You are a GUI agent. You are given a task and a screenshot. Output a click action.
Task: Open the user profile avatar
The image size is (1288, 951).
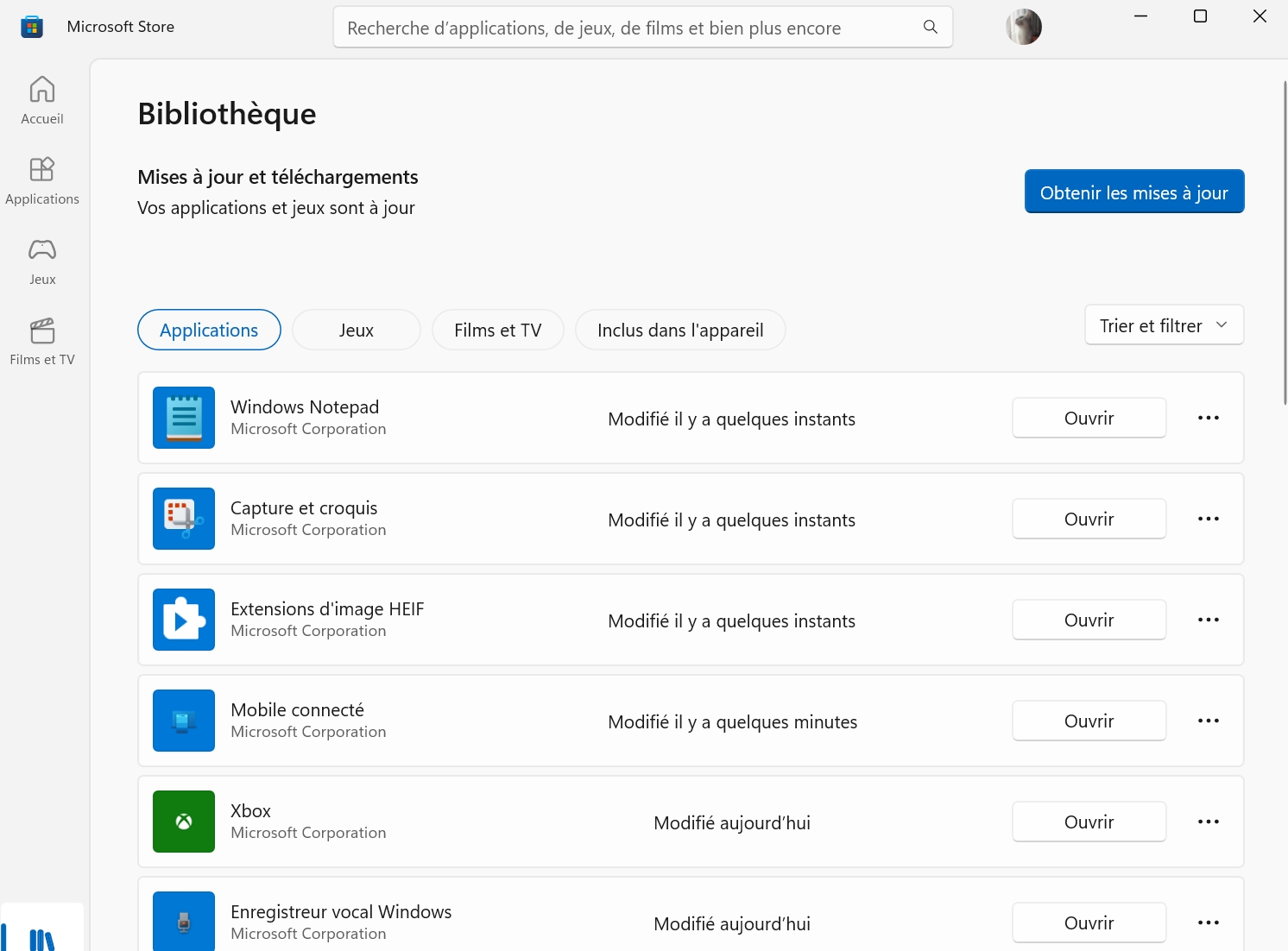[x=1023, y=27]
